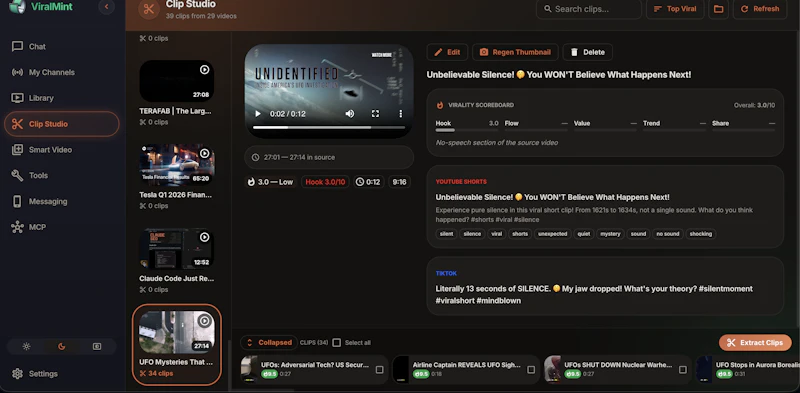Play icon on UFO Mysteries thumbnail
Image resolution: width=800 pixels, height=393 pixels.
pos(205,321)
